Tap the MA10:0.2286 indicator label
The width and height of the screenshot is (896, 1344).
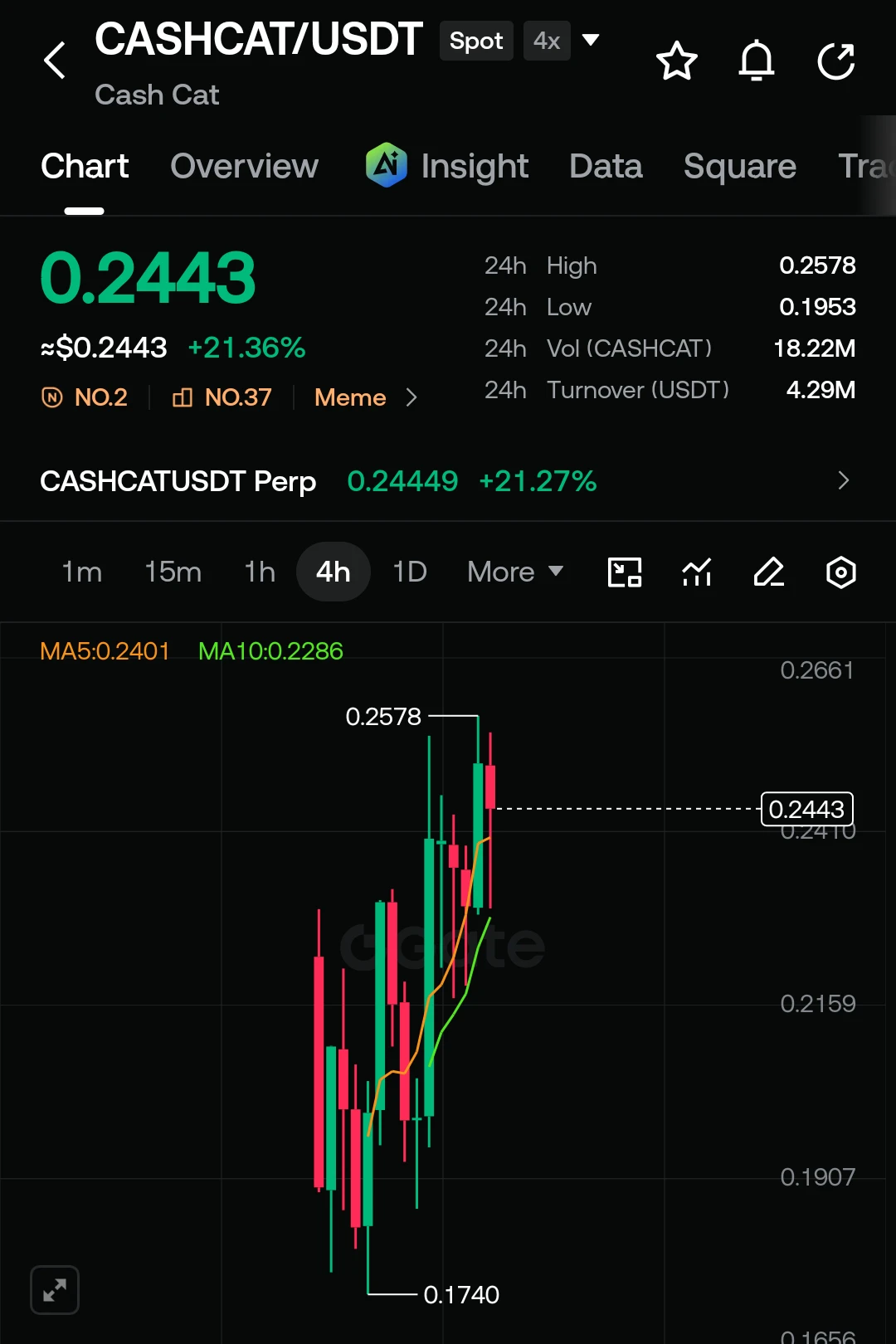click(270, 650)
